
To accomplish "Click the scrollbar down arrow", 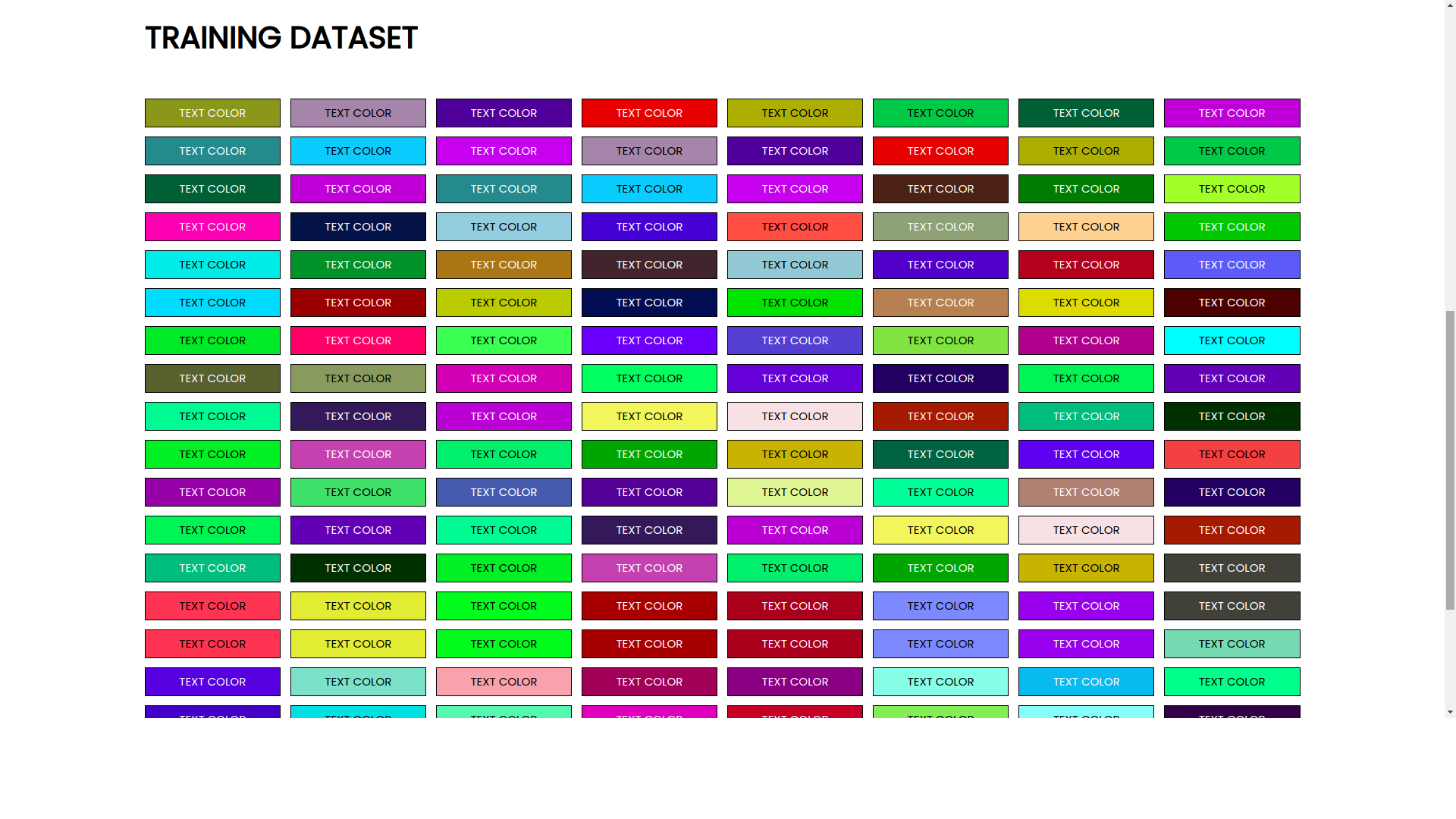I will click(x=1450, y=712).
